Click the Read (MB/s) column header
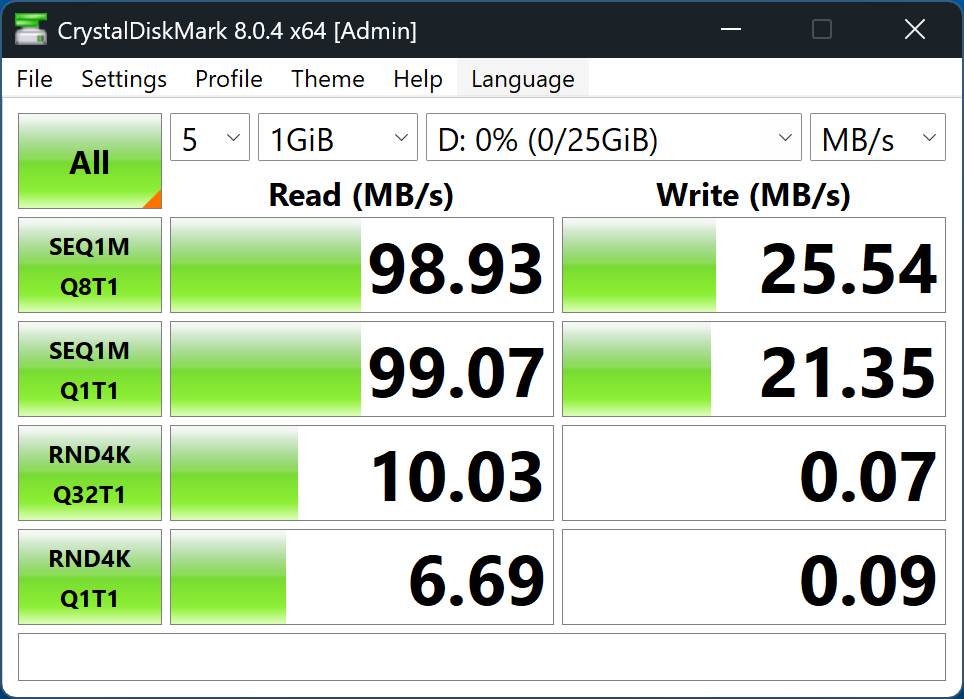The height and width of the screenshot is (699, 964). [x=362, y=195]
